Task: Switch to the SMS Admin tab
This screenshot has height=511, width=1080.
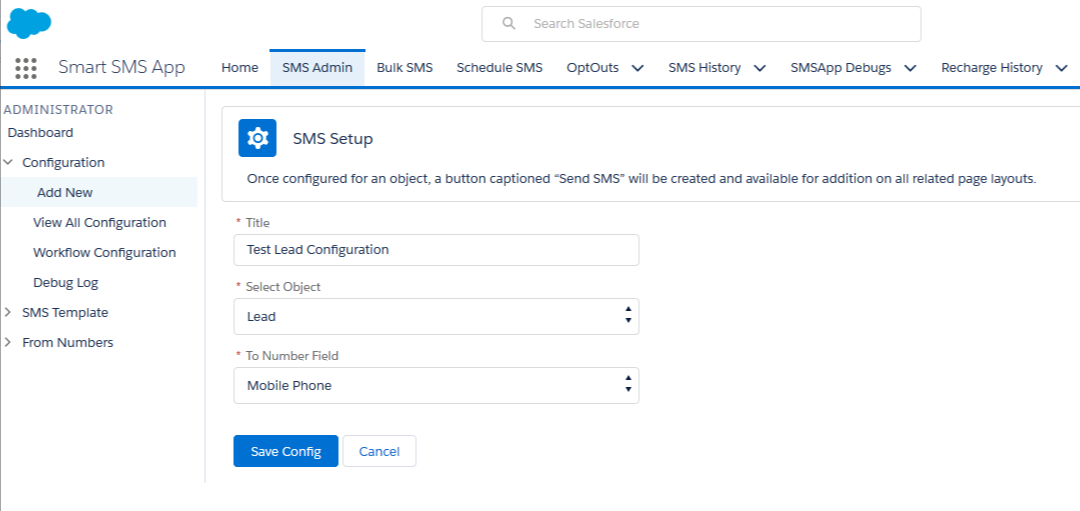Action: 318,67
